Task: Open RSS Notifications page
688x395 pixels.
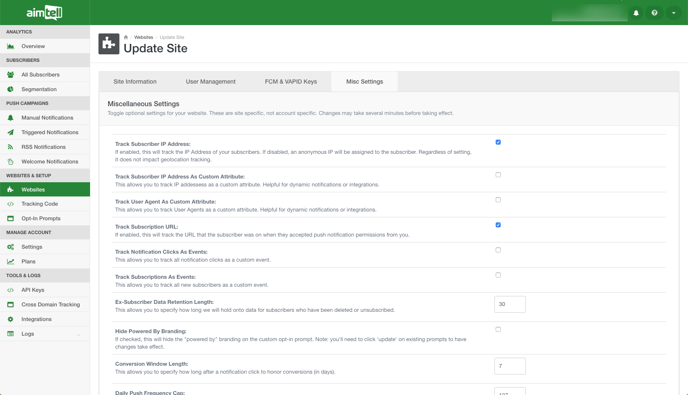Action: pos(45,147)
